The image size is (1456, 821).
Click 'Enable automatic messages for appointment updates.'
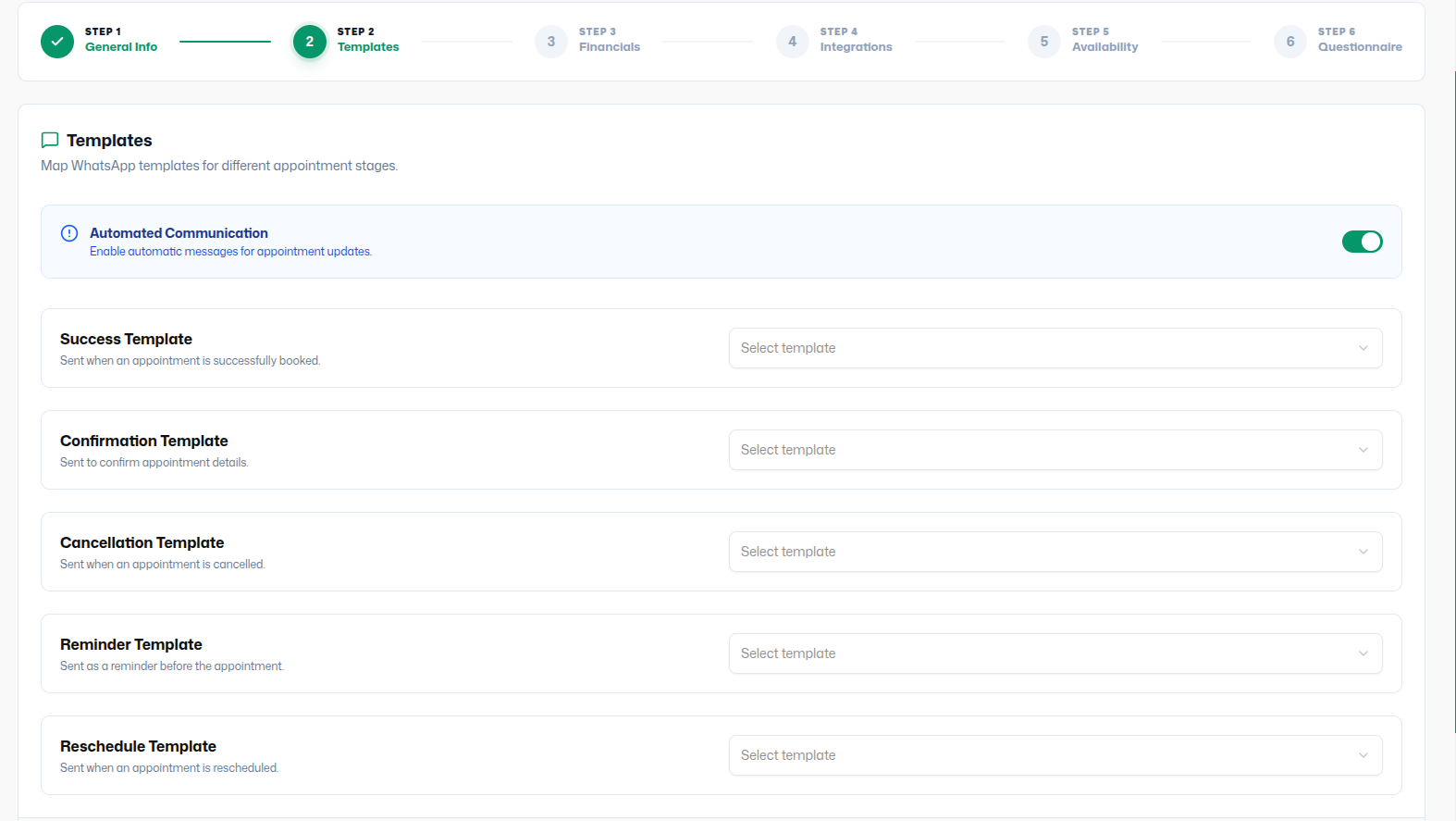pyautogui.click(x=230, y=252)
